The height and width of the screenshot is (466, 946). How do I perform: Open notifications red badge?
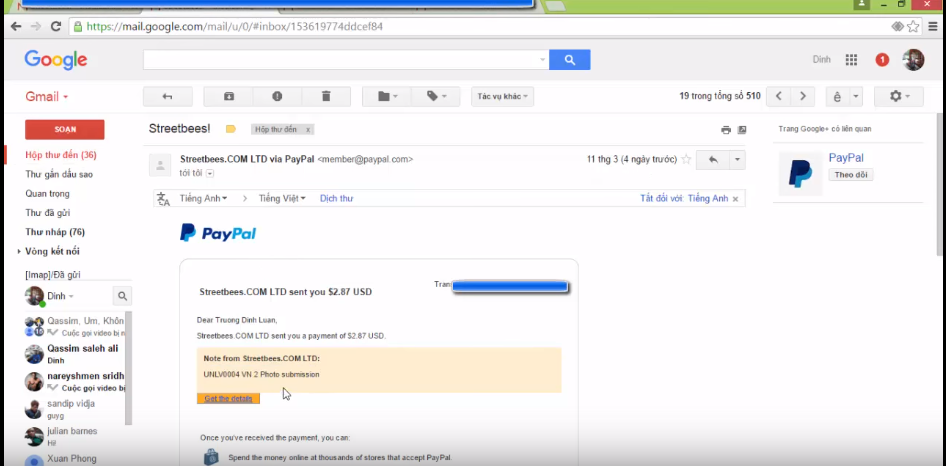pyautogui.click(x=882, y=60)
